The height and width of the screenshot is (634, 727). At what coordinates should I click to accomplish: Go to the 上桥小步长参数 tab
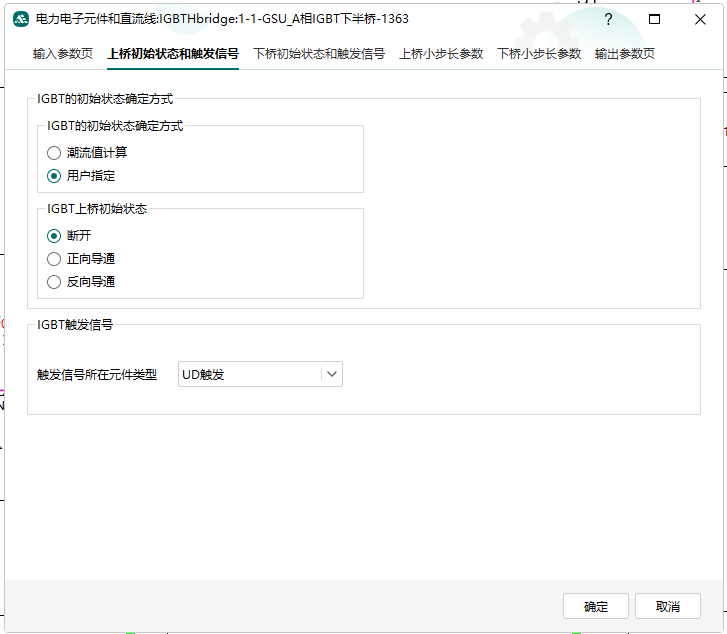tap(441, 54)
